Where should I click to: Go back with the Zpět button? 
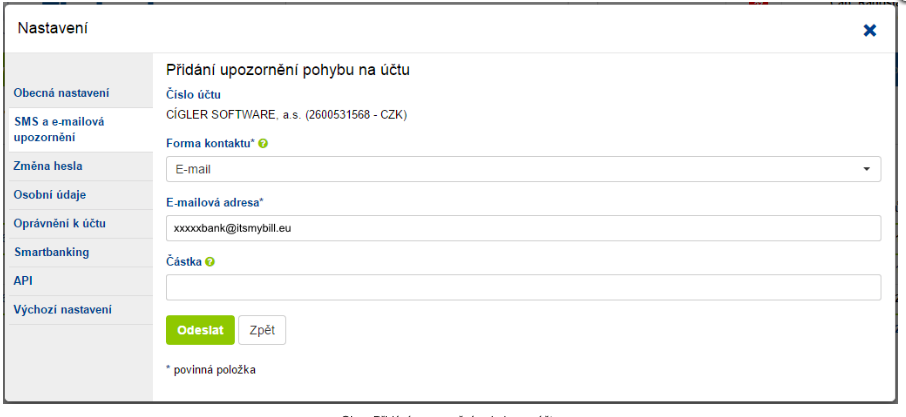[x=262, y=330]
